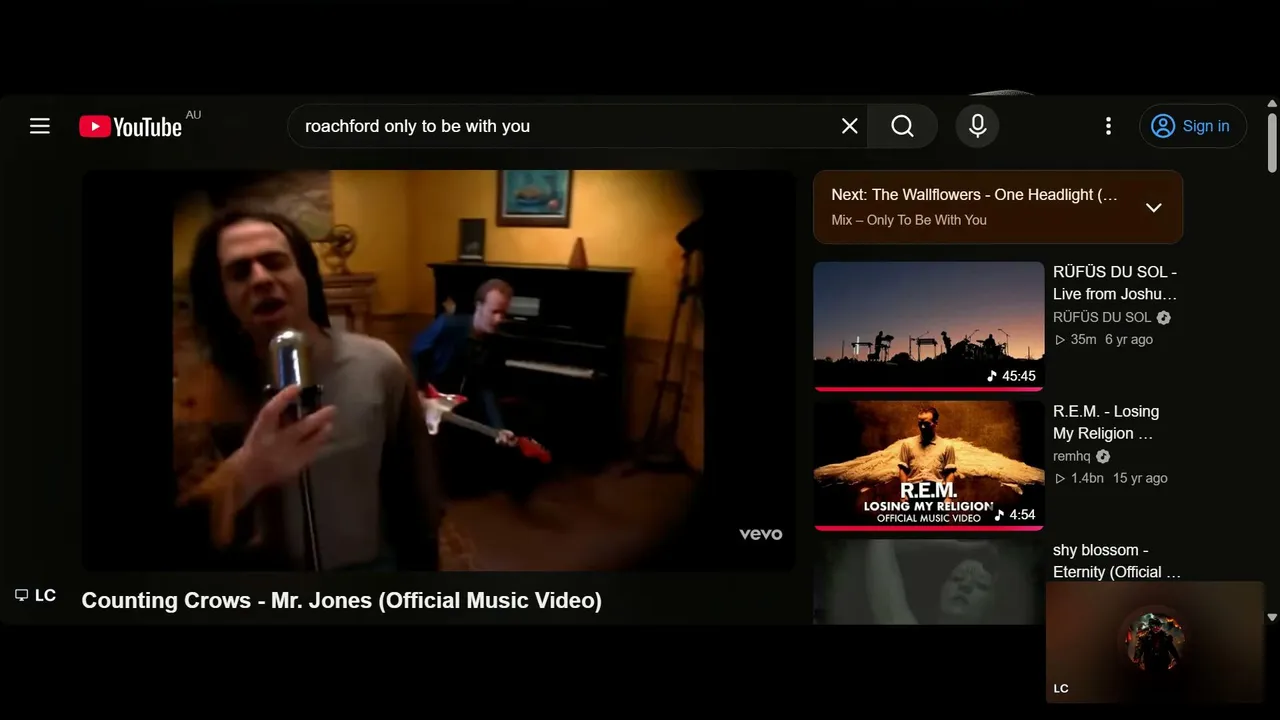Expand the Mix – Only To Be With You playlist

(x=1153, y=207)
